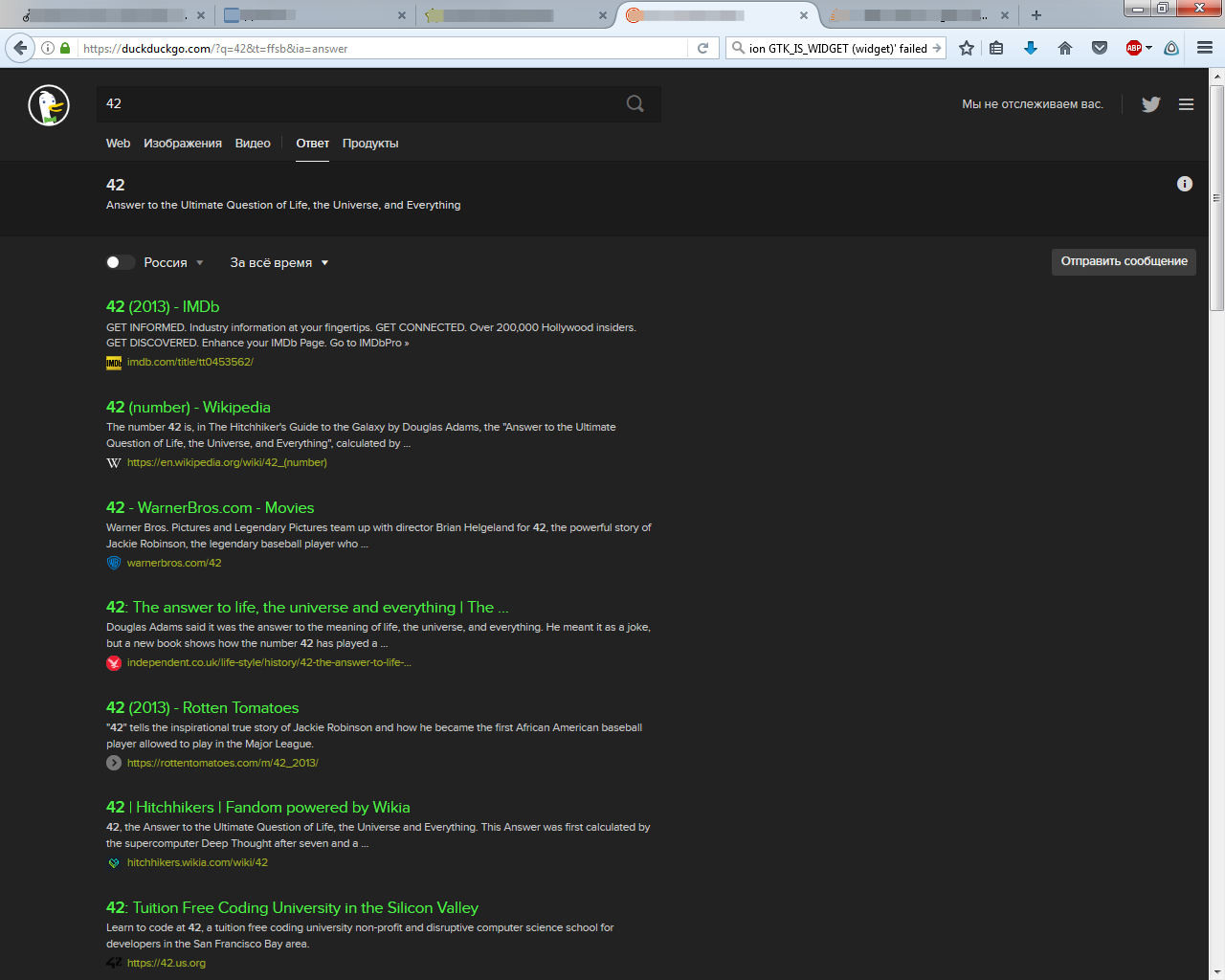This screenshot has width=1225, height=980.
Task: Expand the Россия region dropdown
Action: (x=173, y=262)
